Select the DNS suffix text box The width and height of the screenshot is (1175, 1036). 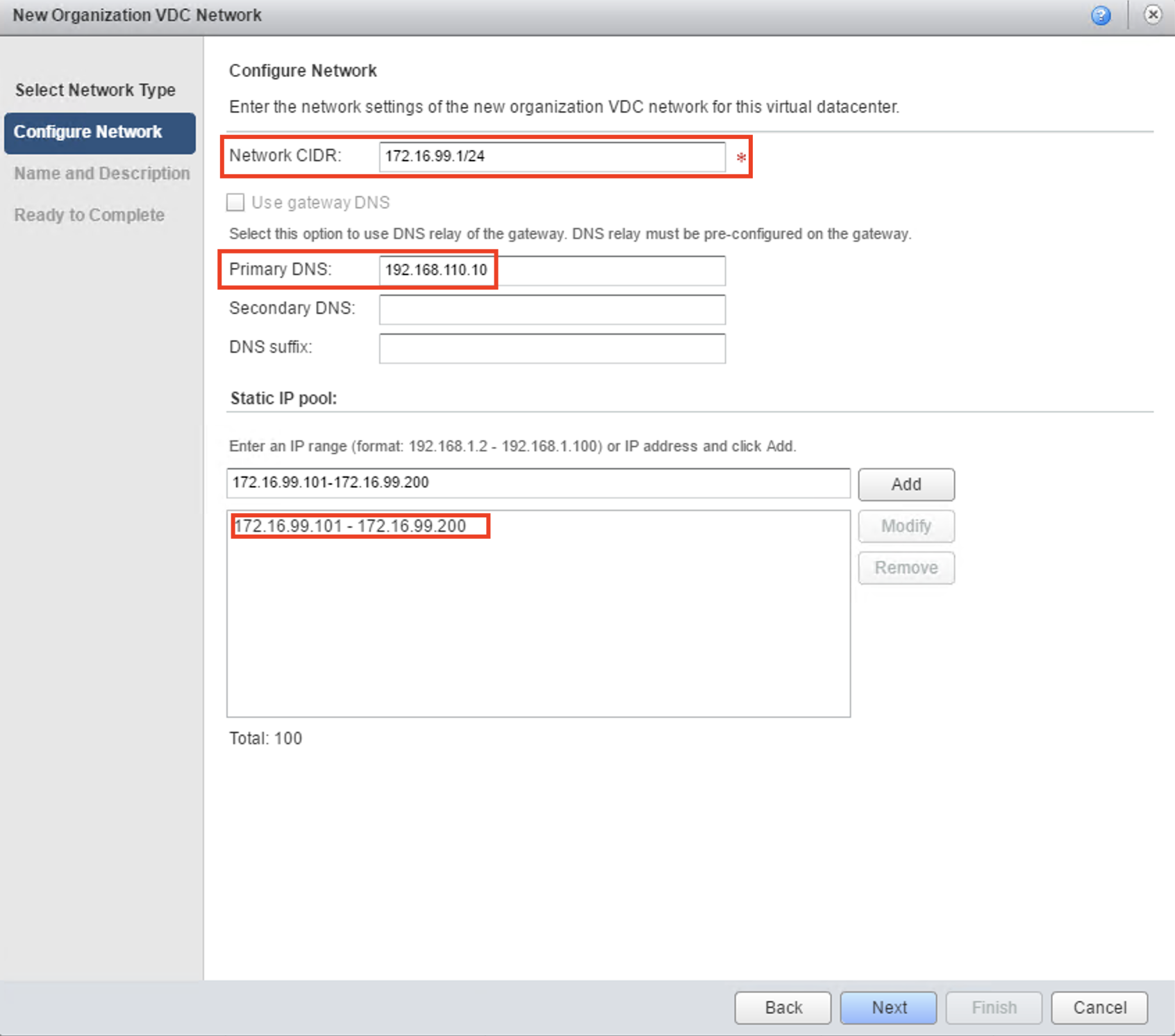click(551, 349)
